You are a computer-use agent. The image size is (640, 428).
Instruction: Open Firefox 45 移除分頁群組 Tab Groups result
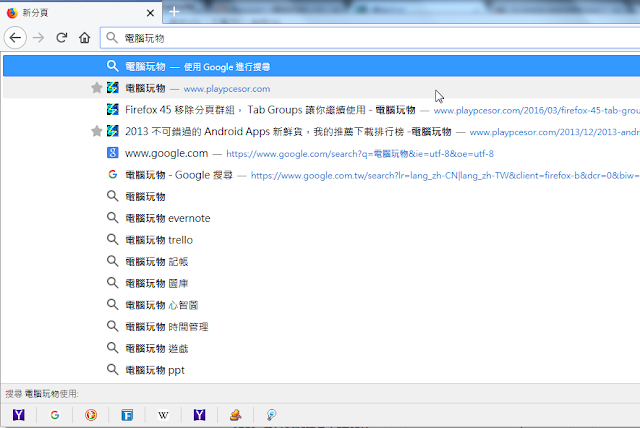321,110
